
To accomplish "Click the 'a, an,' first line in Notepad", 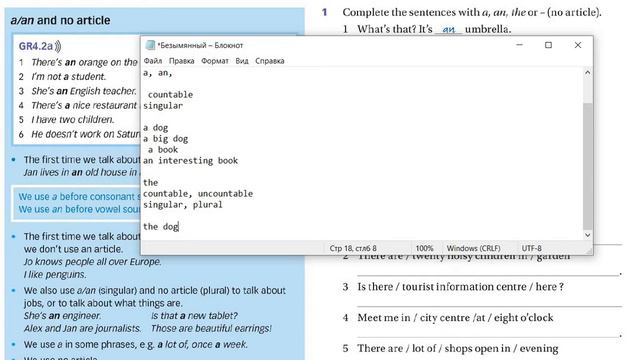I will point(158,73).
